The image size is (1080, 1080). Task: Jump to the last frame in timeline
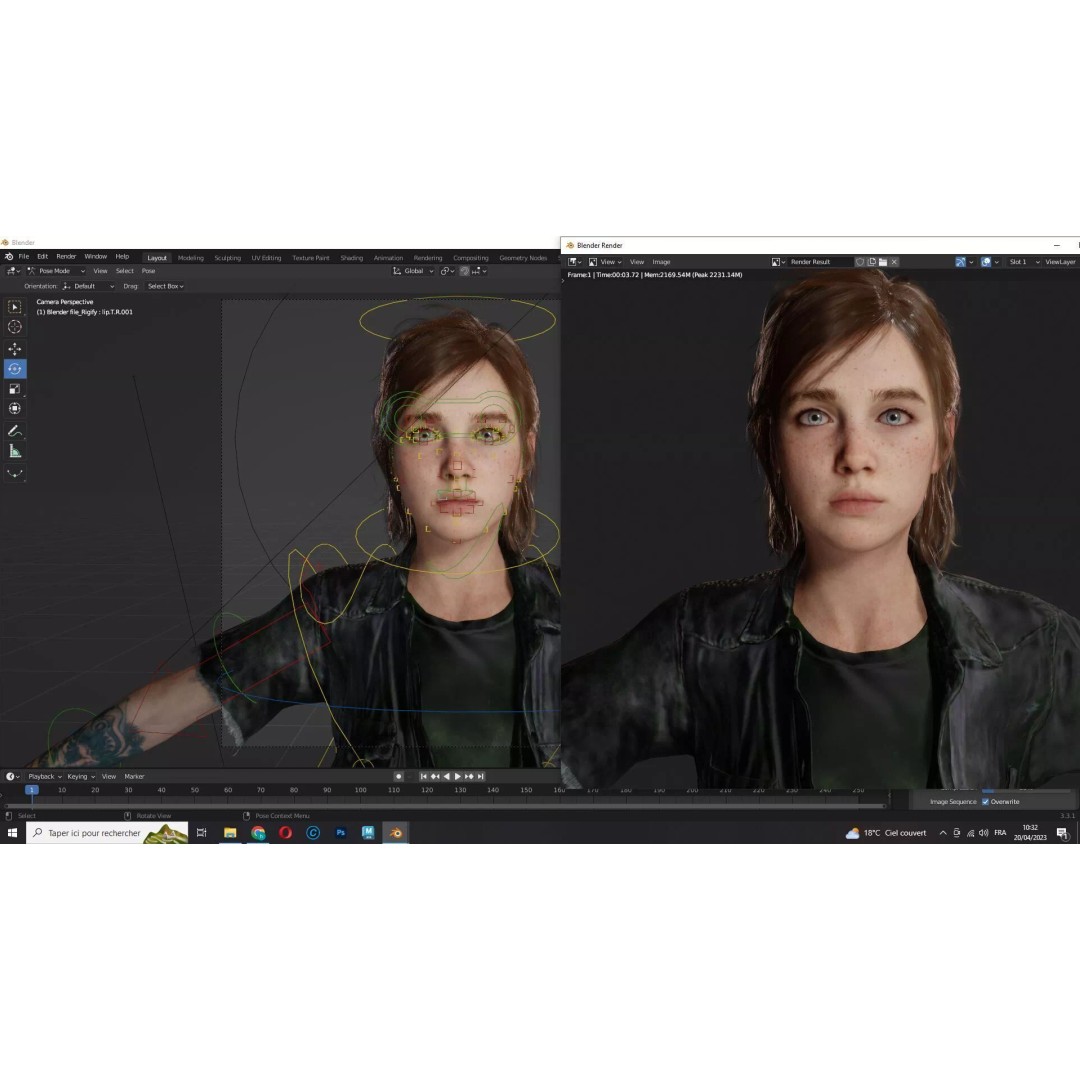(x=481, y=776)
